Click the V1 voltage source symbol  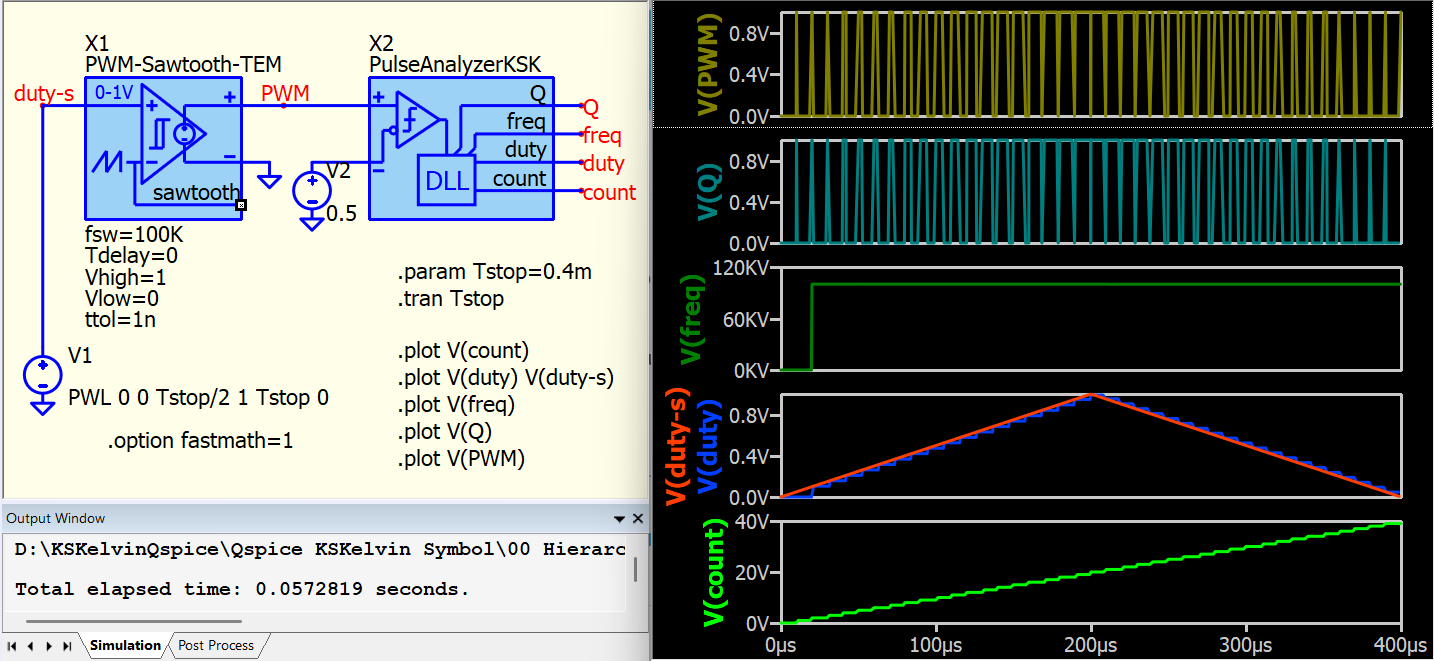[42, 376]
